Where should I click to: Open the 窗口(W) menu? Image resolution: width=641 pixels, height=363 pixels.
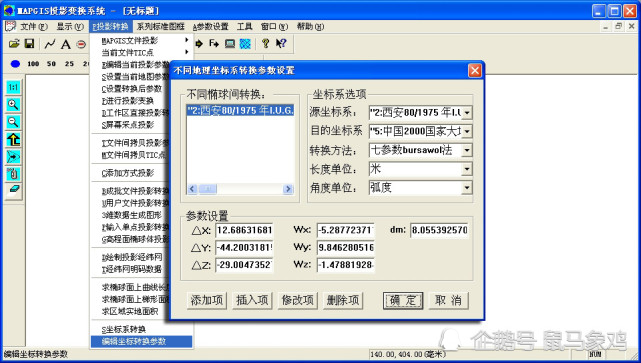coord(274,27)
